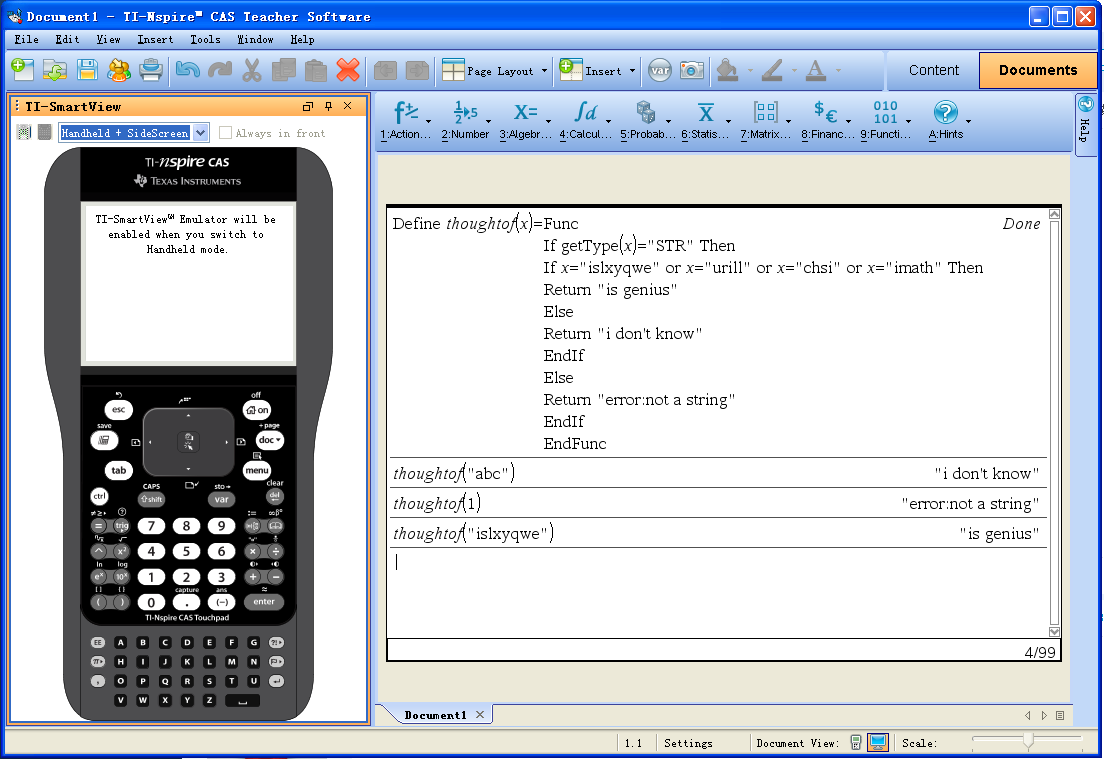Close the Document1 tab
The height and width of the screenshot is (759, 1104).
[x=479, y=715]
